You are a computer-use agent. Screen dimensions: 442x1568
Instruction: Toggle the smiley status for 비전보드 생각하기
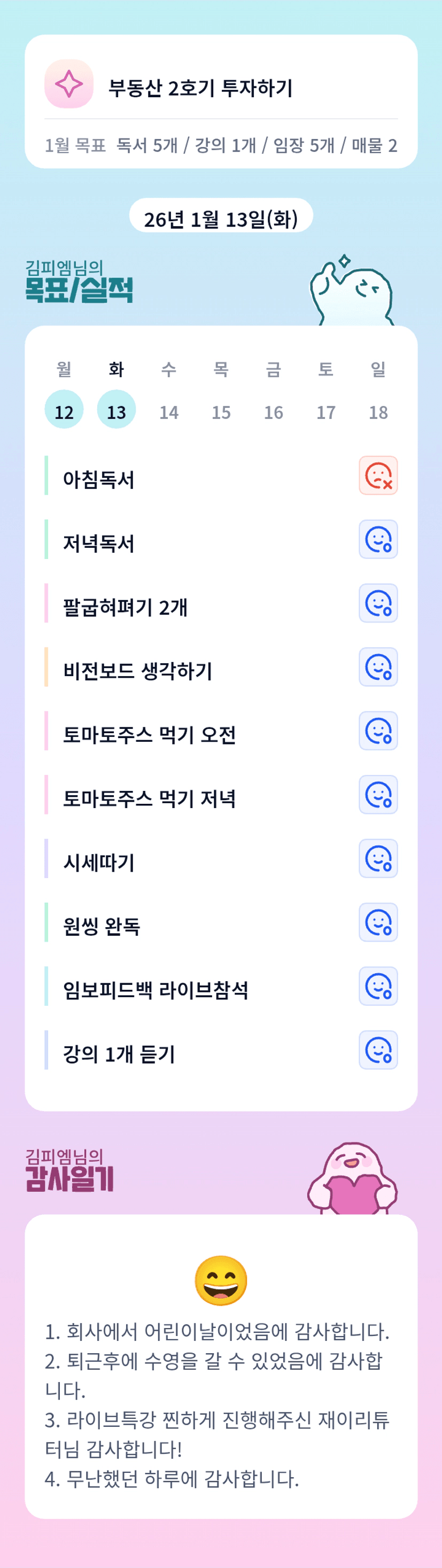pyautogui.click(x=378, y=667)
